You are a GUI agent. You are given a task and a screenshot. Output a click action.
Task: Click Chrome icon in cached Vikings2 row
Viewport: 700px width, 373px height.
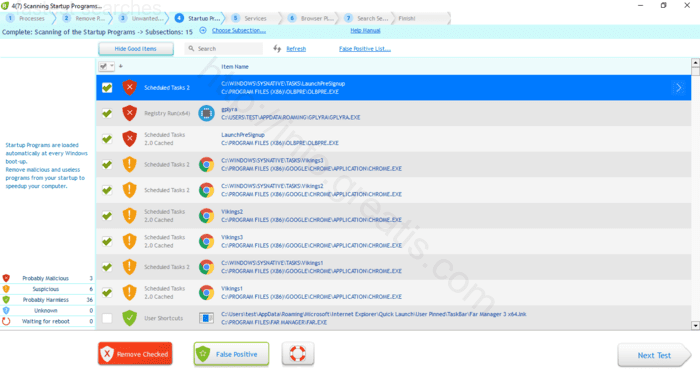point(206,216)
